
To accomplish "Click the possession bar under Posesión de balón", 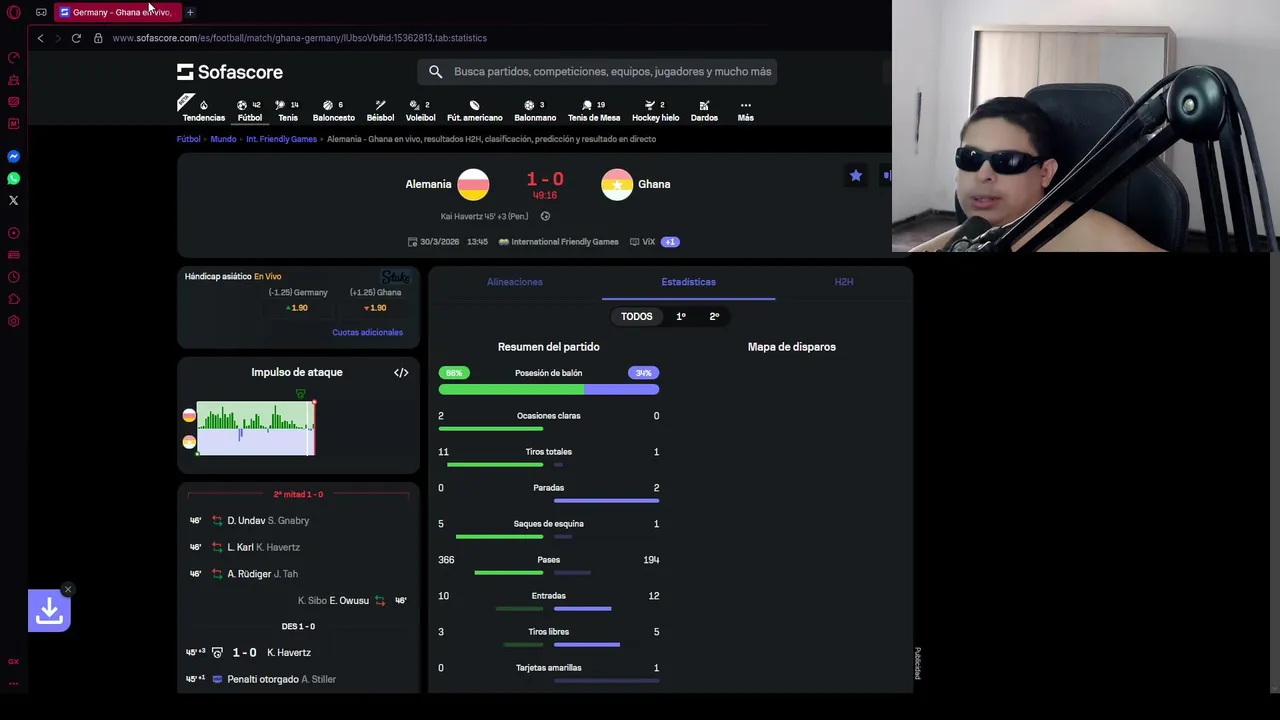I will click(x=549, y=389).
